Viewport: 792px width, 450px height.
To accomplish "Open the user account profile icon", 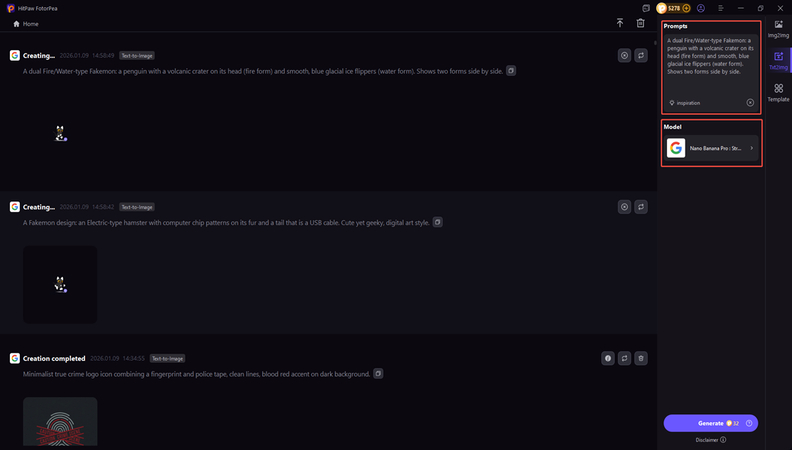I will (x=701, y=8).
